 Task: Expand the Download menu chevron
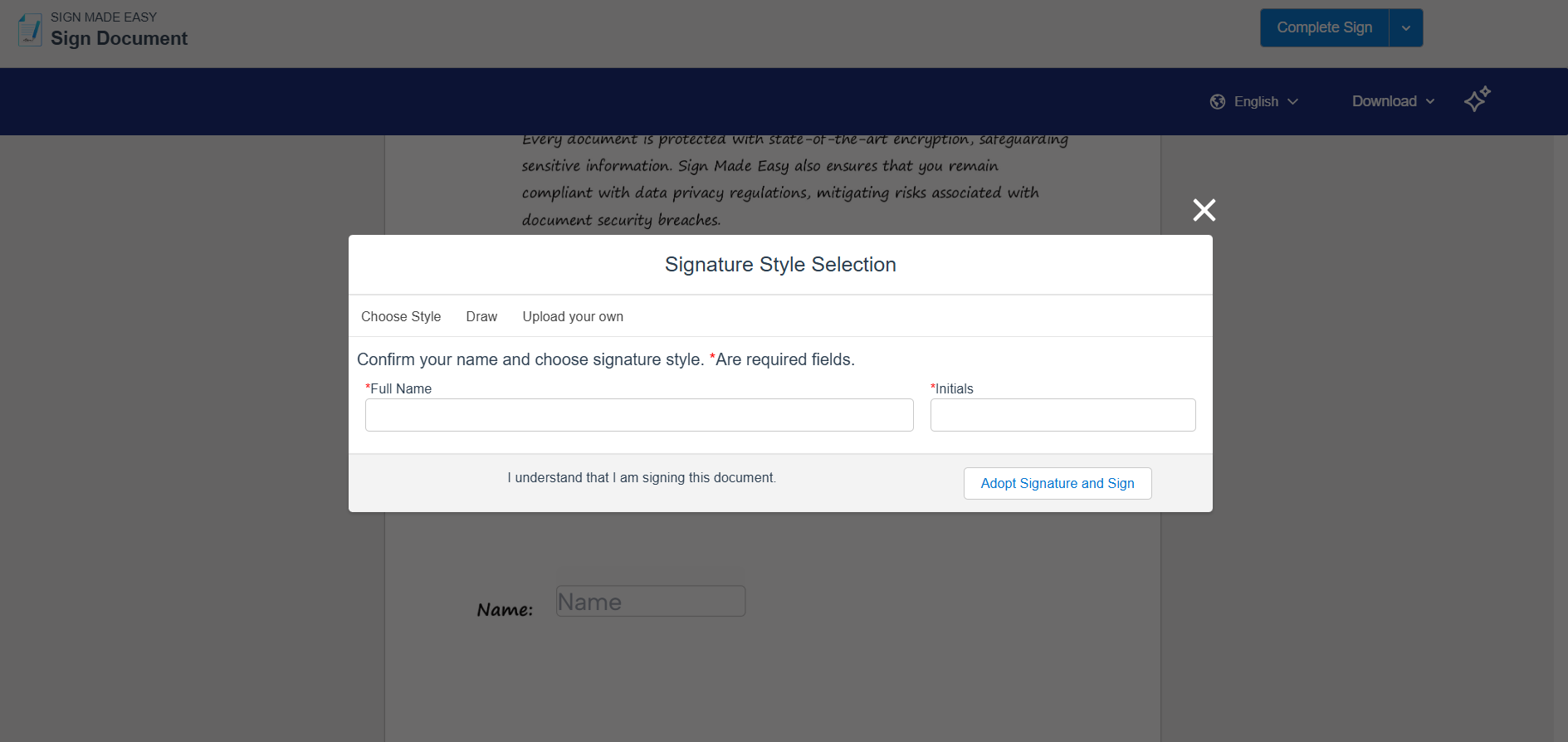point(1430,101)
